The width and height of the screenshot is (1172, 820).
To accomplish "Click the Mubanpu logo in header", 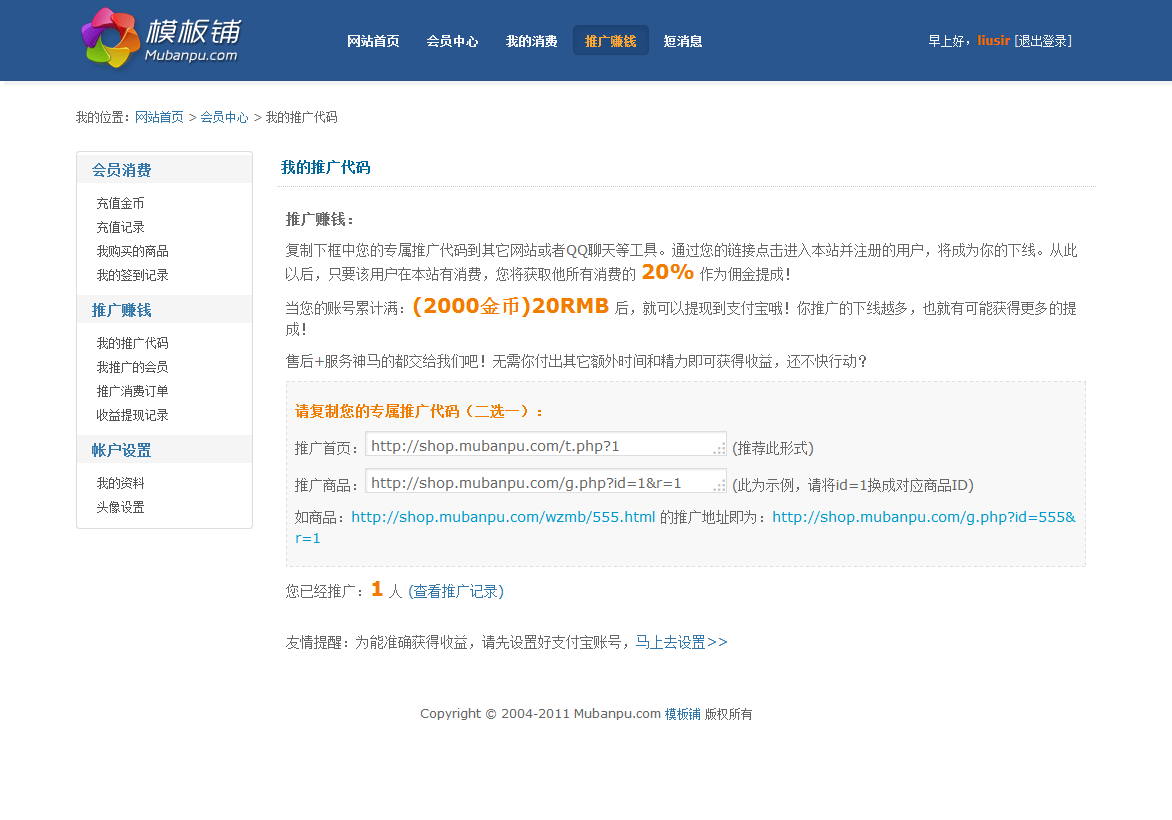I will coord(160,39).
